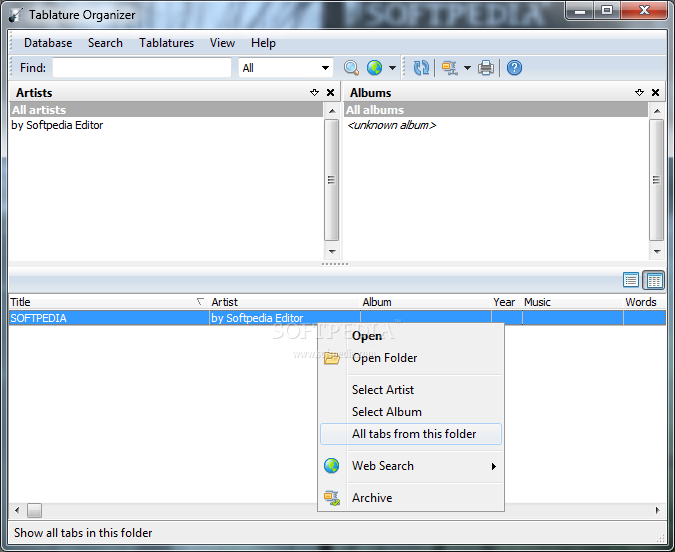Click Albums list scroll up arrow
The image size is (675, 552).
tap(656, 111)
